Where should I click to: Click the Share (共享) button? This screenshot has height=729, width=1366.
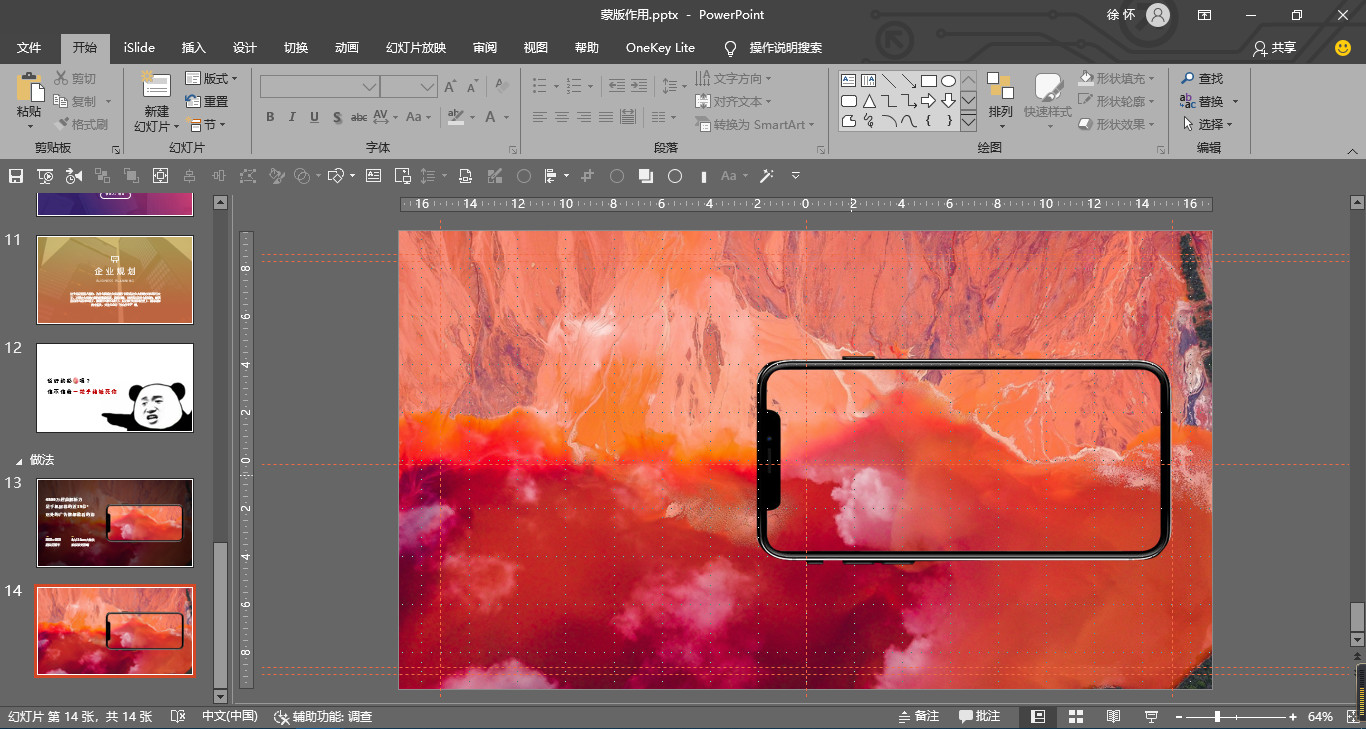[x=1274, y=48]
